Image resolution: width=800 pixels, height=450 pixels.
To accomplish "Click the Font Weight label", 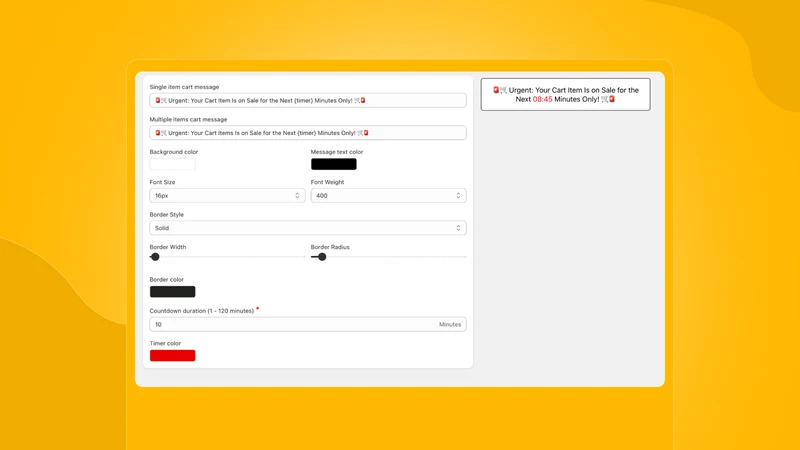I will [x=327, y=182].
